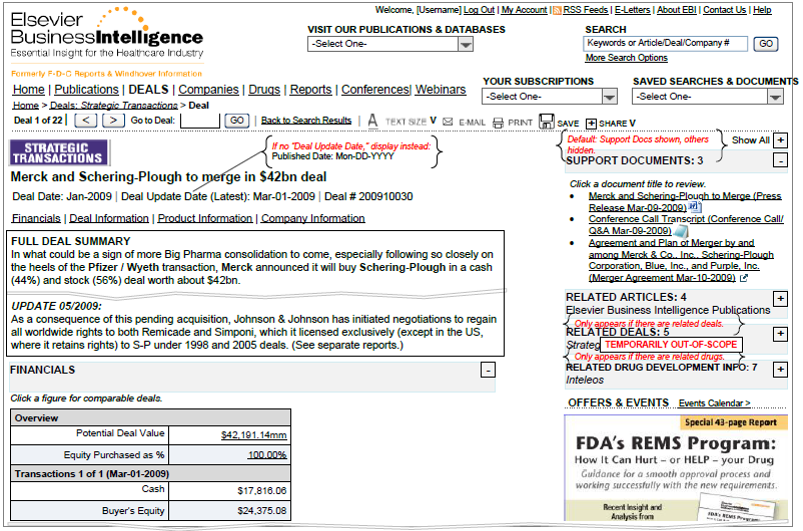Screen dimensions: 803x531
Task: Click external link icon beside Merger Agreement
Action: click(x=744, y=278)
